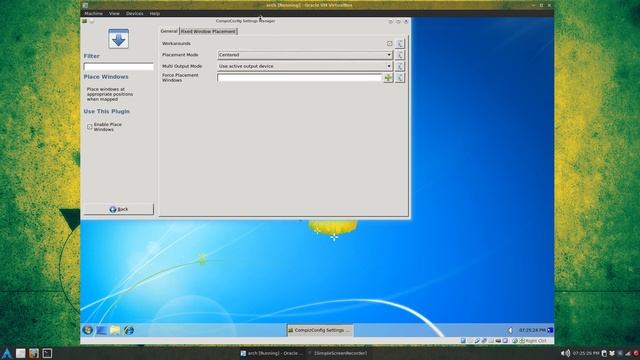The width and height of the screenshot is (640, 360).
Task: Select the SimpleScreenRecorder taskbar entry
Action: pyautogui.click(x=338, y=353)
